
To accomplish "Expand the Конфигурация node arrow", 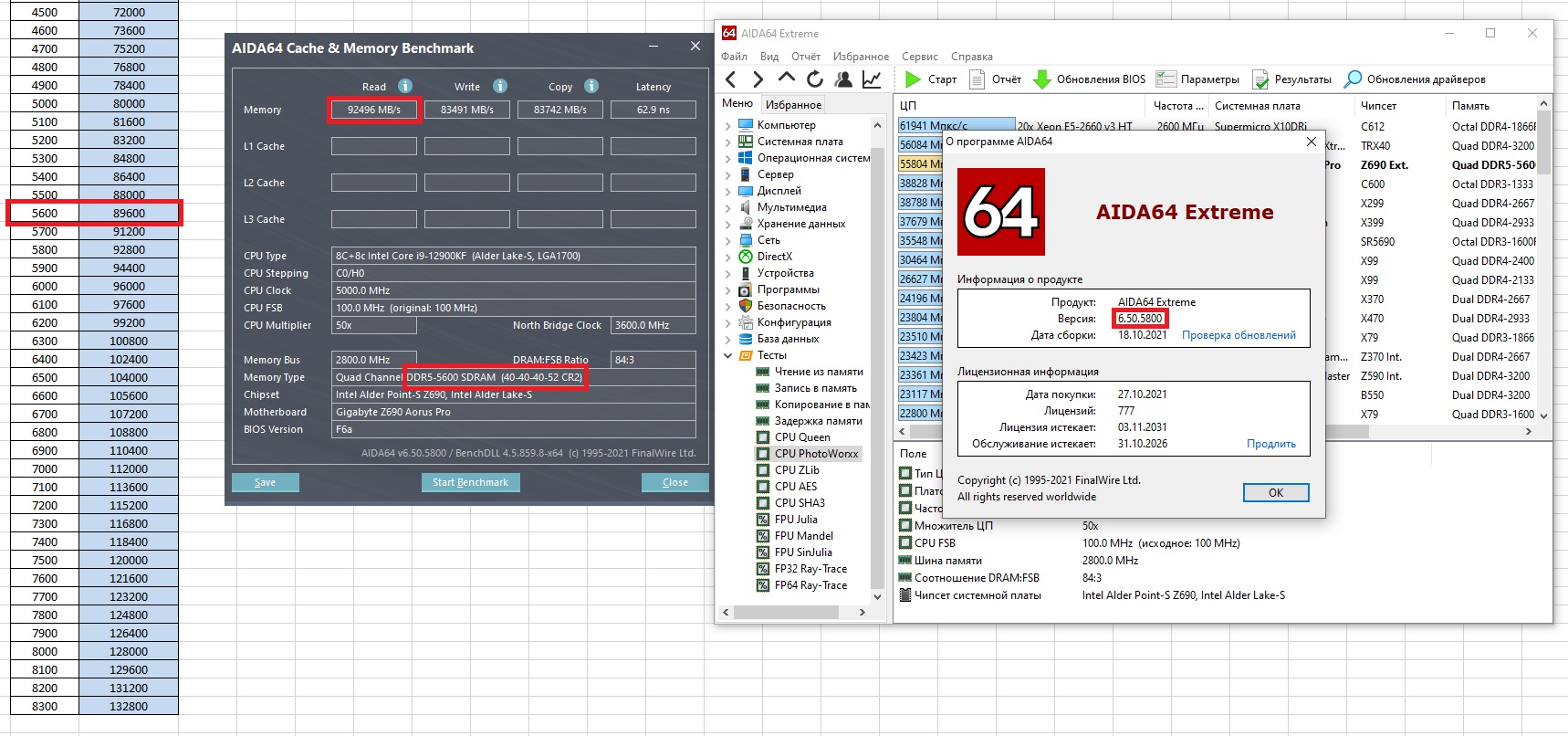I will pos(727,322).
